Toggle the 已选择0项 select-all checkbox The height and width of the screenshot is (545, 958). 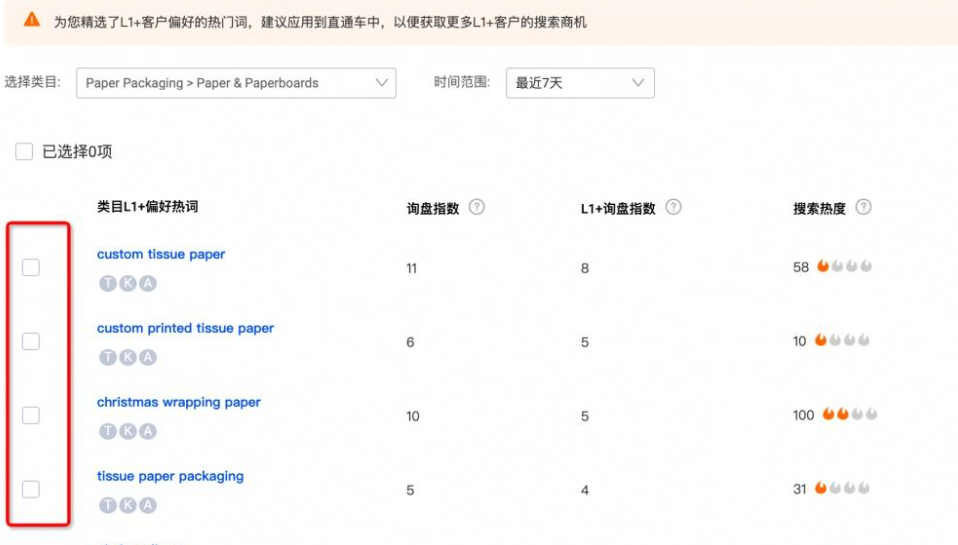click(24, 152)
